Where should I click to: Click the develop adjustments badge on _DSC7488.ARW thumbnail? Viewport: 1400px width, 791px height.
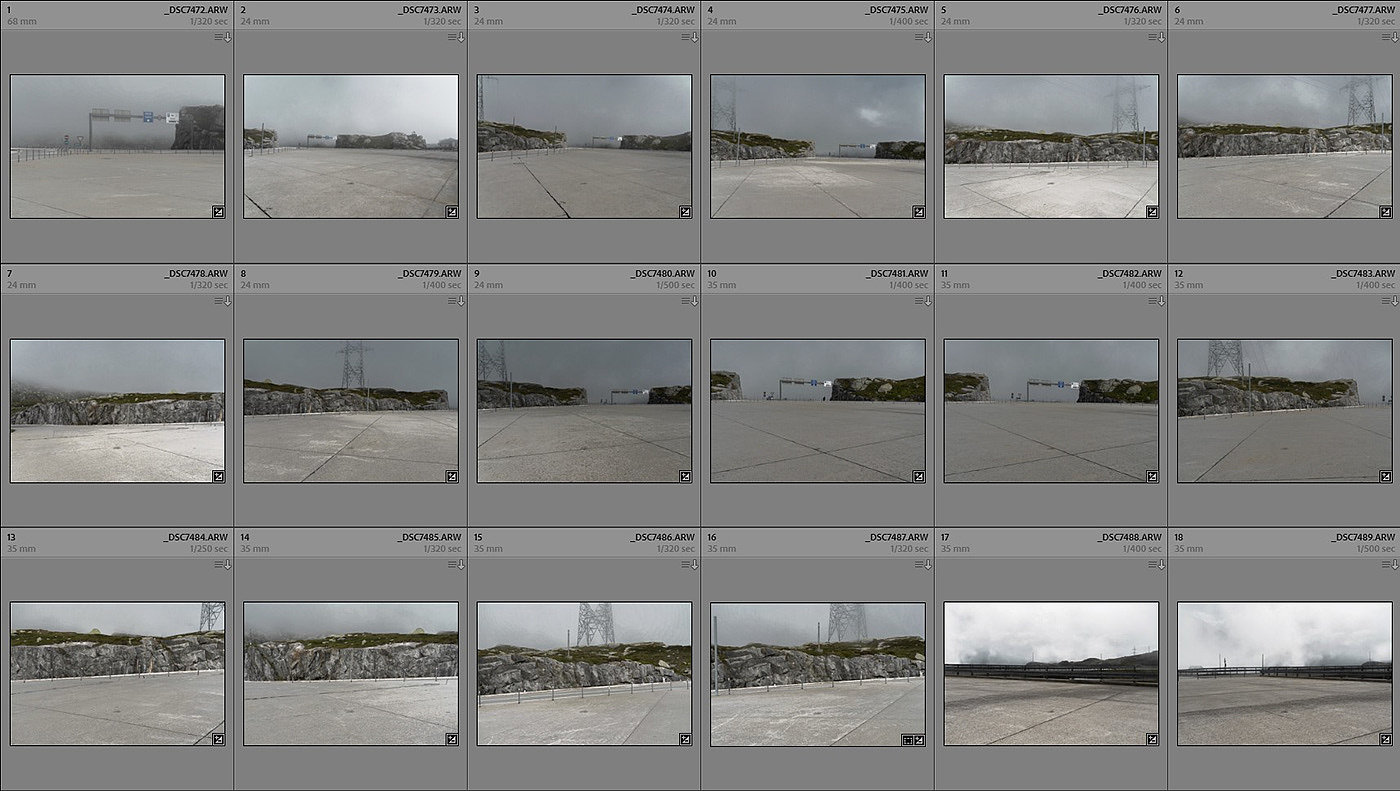[1152, 740]
